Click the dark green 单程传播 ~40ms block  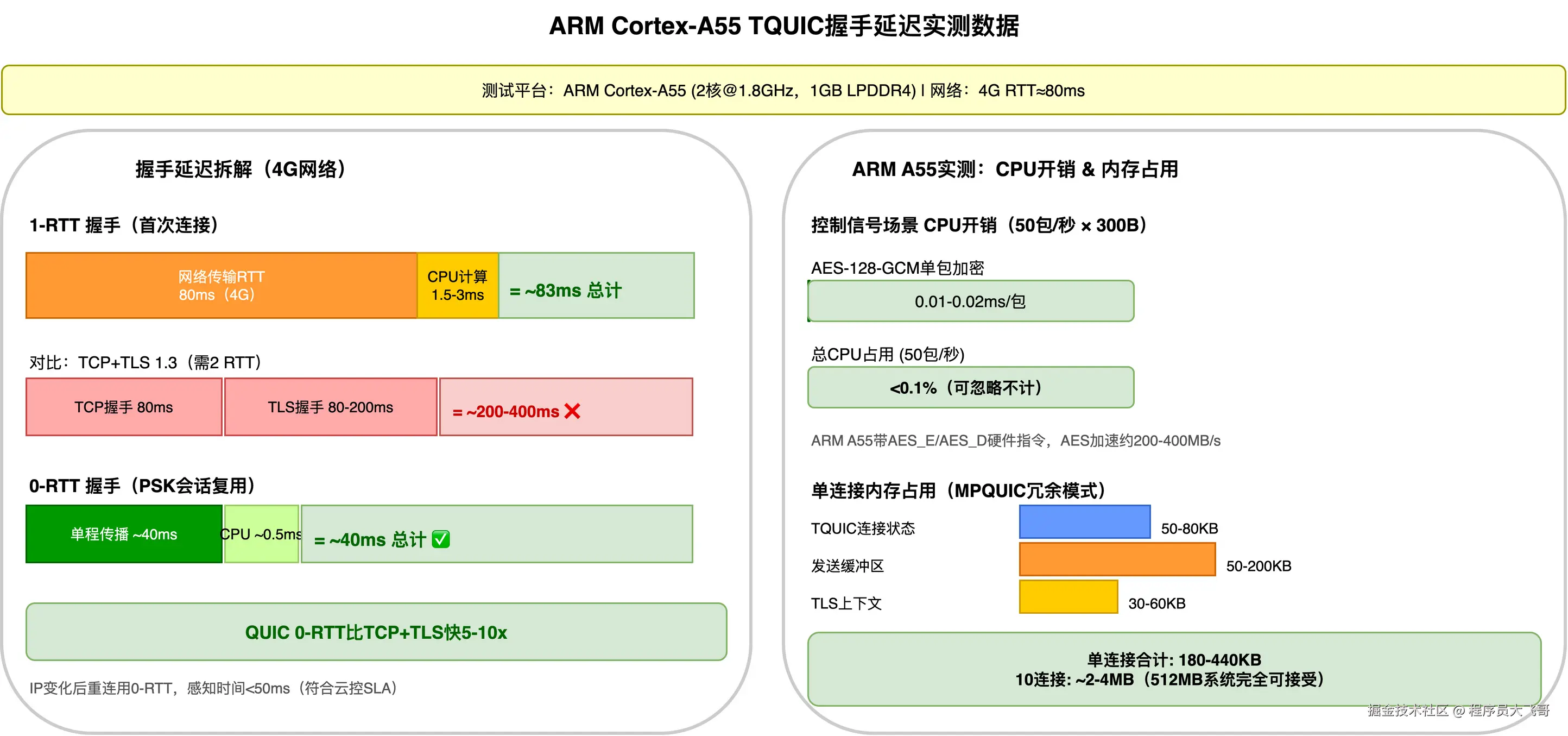pos(124,534)
